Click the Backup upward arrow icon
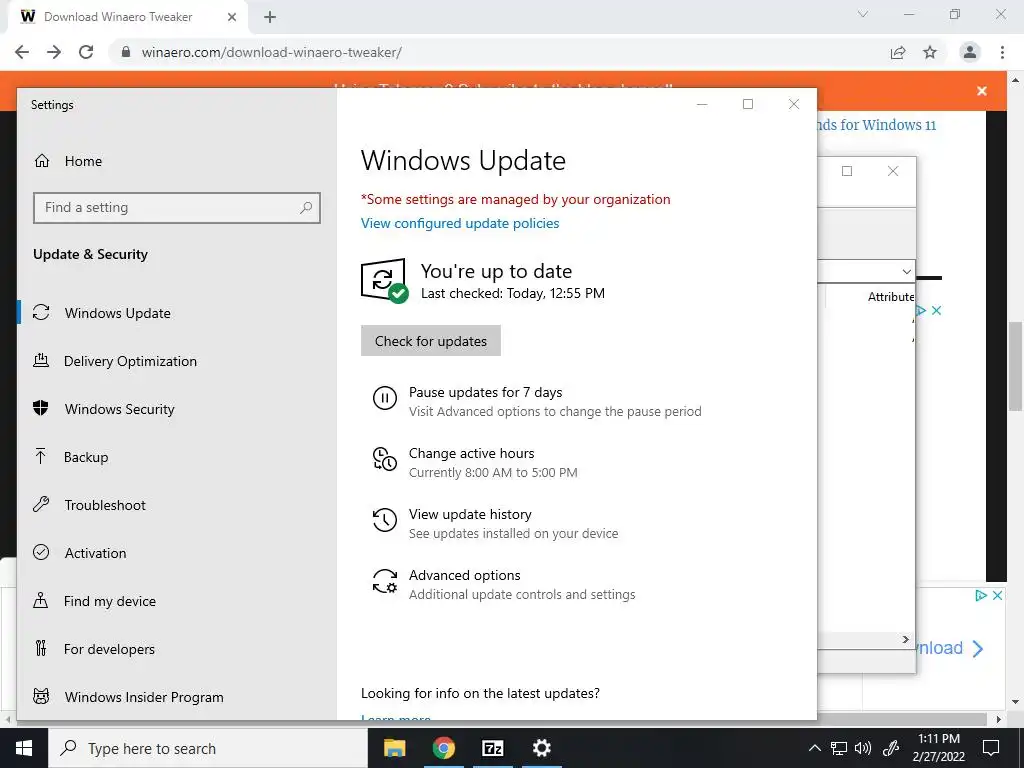 [x=40, y=456]
